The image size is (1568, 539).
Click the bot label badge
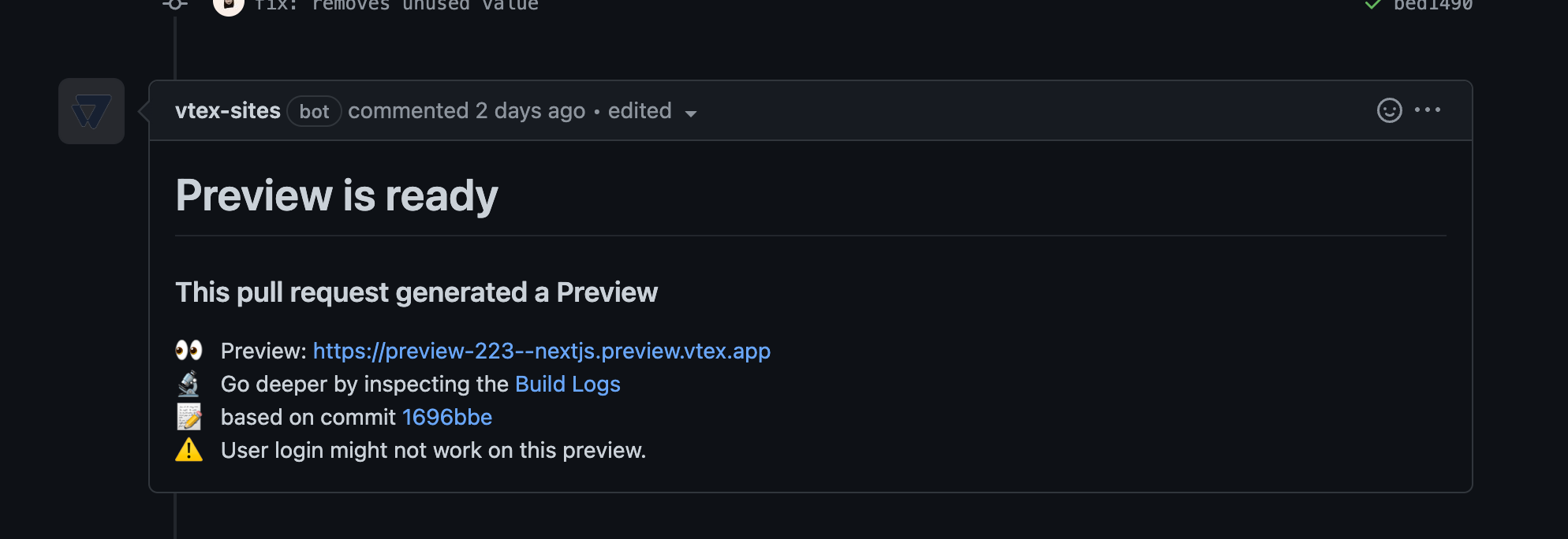tap(314, 111)
